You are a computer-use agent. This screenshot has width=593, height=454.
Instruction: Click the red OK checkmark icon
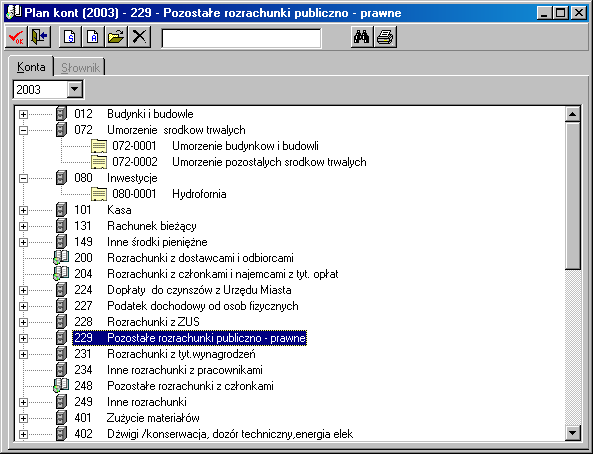click(x=16, y=37)
